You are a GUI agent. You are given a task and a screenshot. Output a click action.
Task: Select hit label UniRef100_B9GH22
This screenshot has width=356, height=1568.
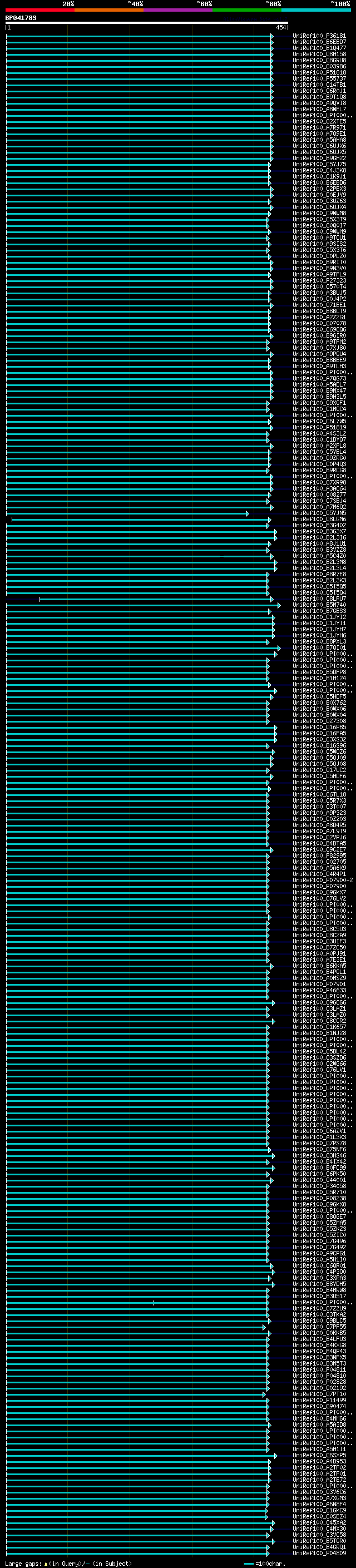(319, 159)
